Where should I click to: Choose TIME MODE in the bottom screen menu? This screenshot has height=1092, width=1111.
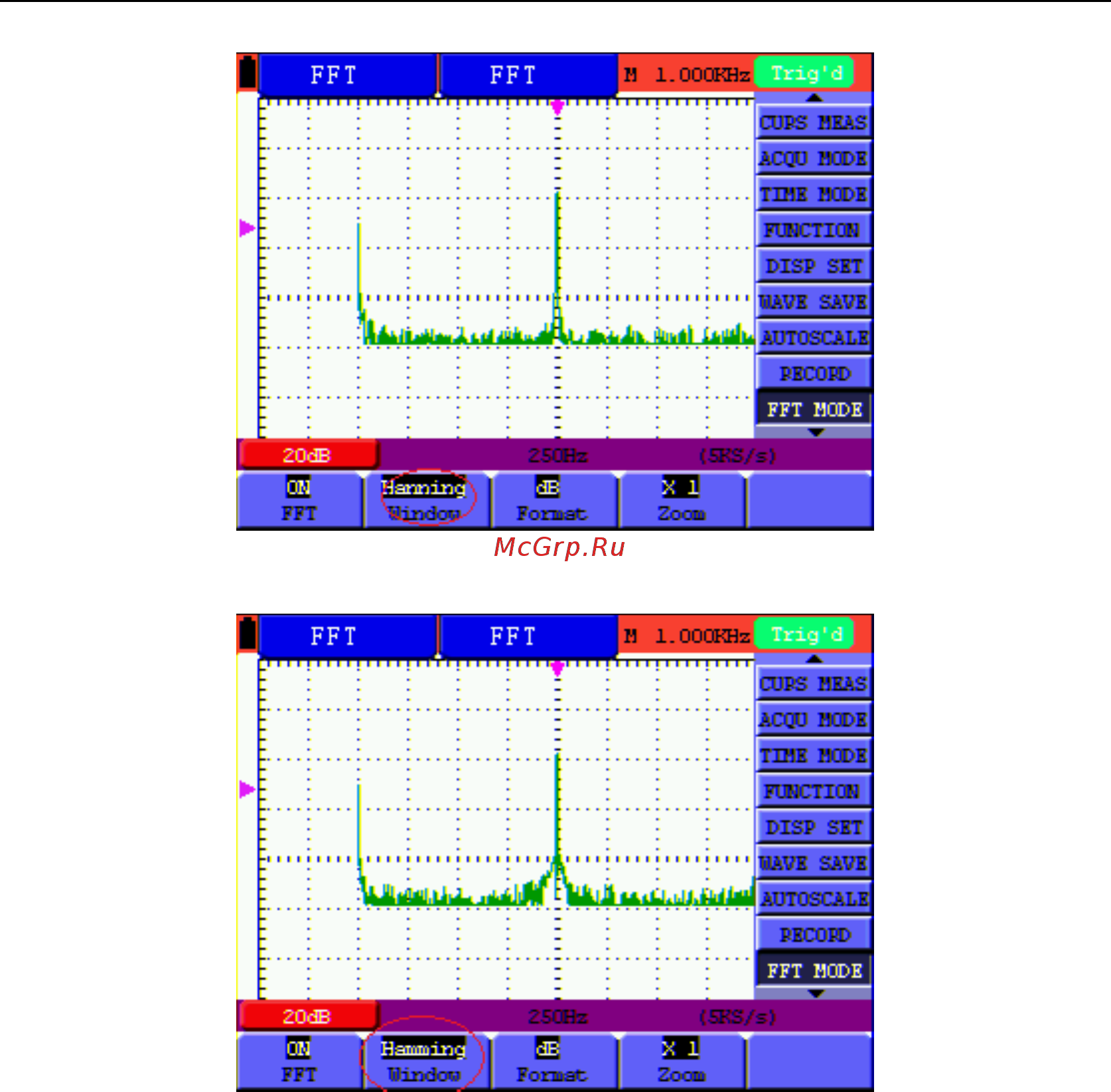click(813, 756)
